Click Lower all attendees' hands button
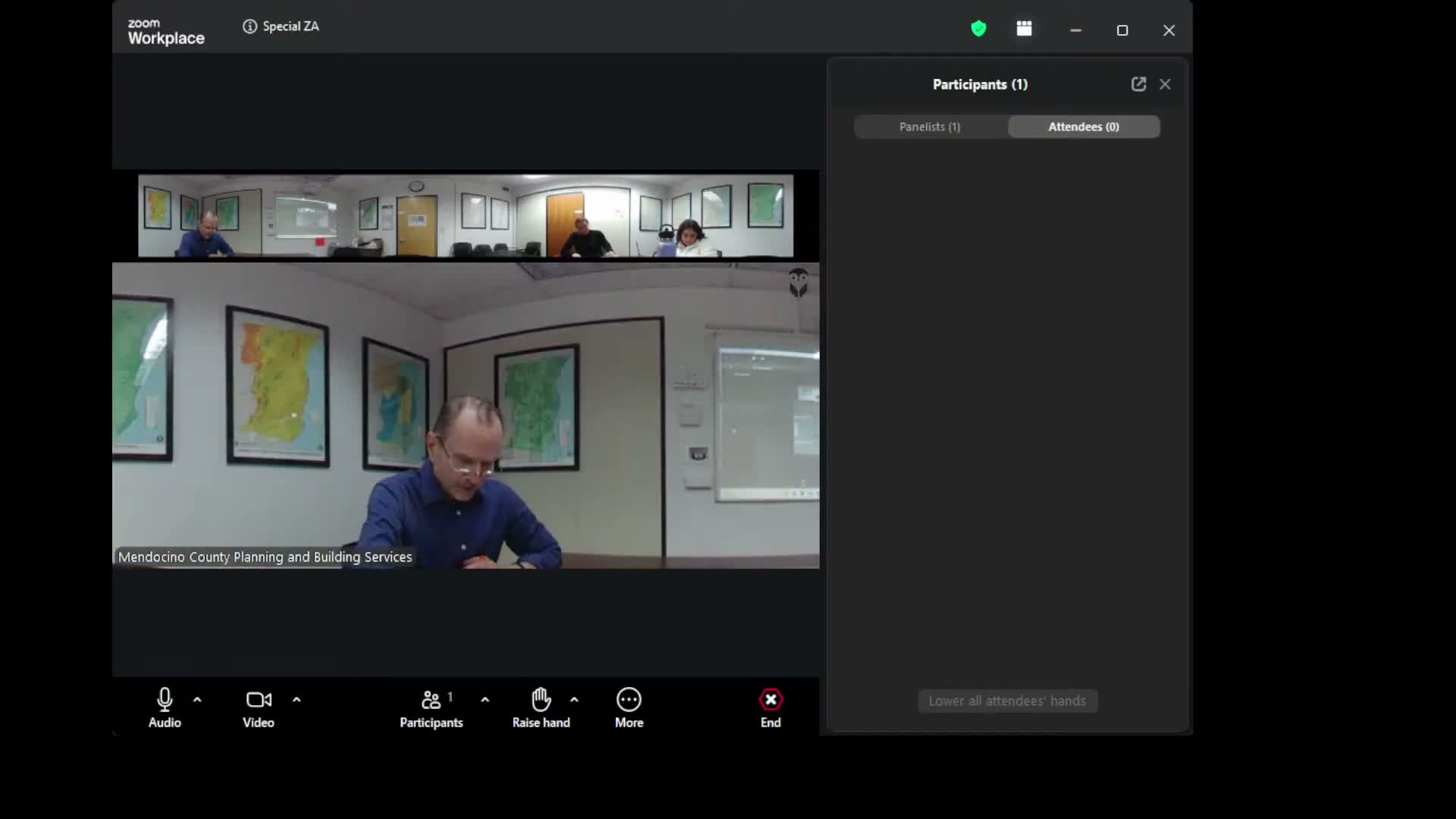Image resolution: width=1456 pixels, height=819 pixels. coord(1007,701)
